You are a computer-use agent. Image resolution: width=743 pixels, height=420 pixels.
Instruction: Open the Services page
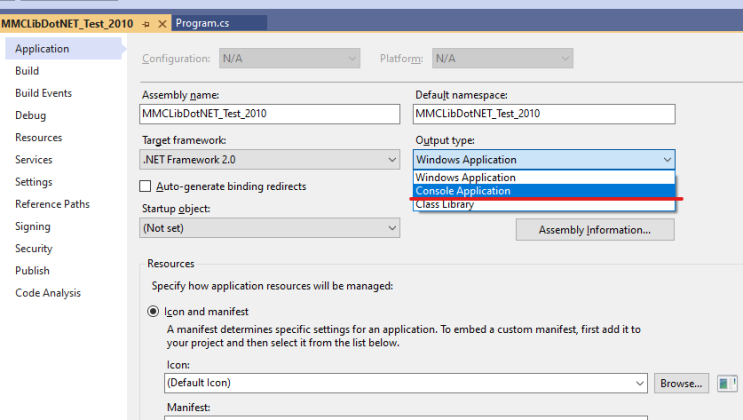click(x=34, y=160)
